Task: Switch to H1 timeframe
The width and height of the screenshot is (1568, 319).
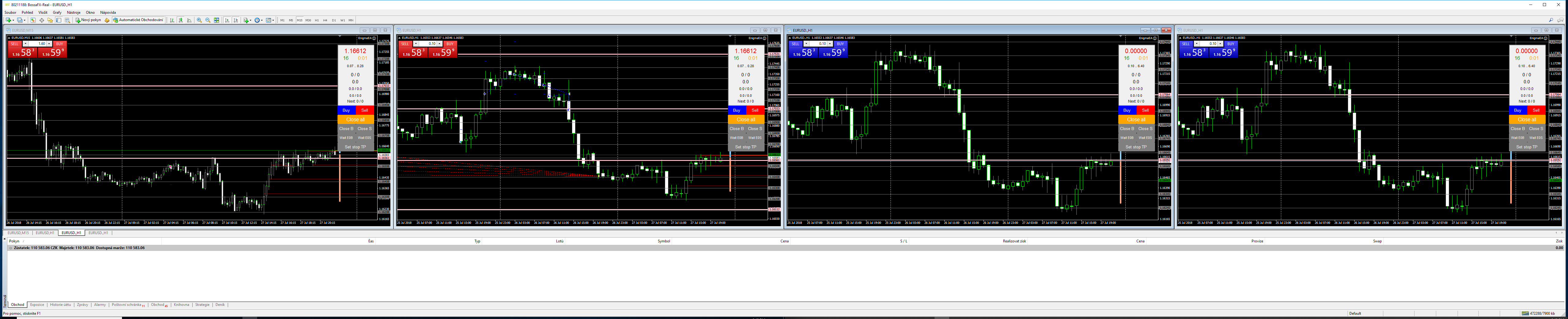Action: click(x=317, y=20)
